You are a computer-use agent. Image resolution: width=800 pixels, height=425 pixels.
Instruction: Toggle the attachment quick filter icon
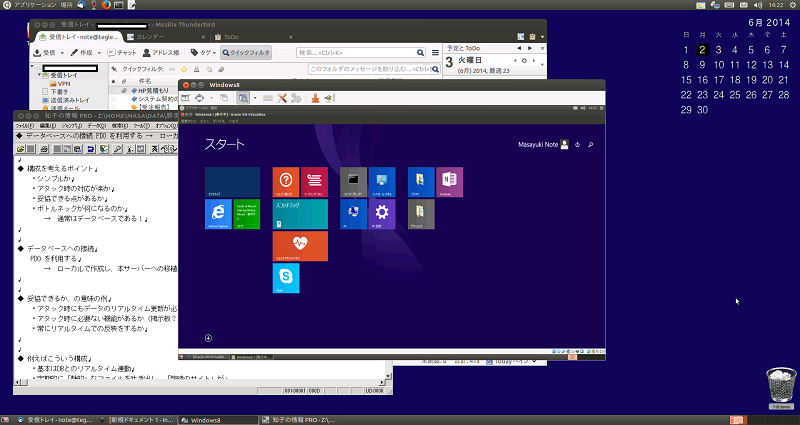(x=221, y=69)
